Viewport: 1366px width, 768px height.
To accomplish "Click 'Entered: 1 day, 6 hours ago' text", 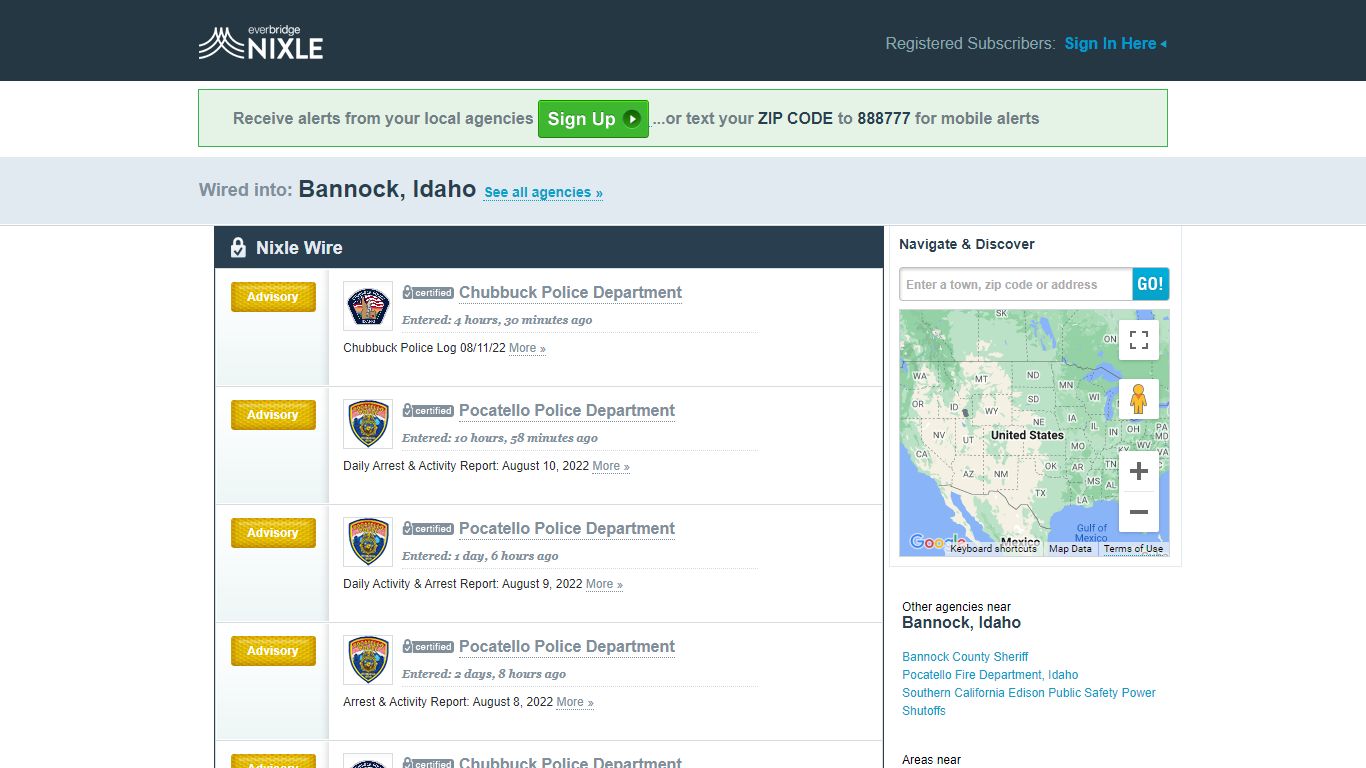I will pyautogui.click(x=480, y=556).
